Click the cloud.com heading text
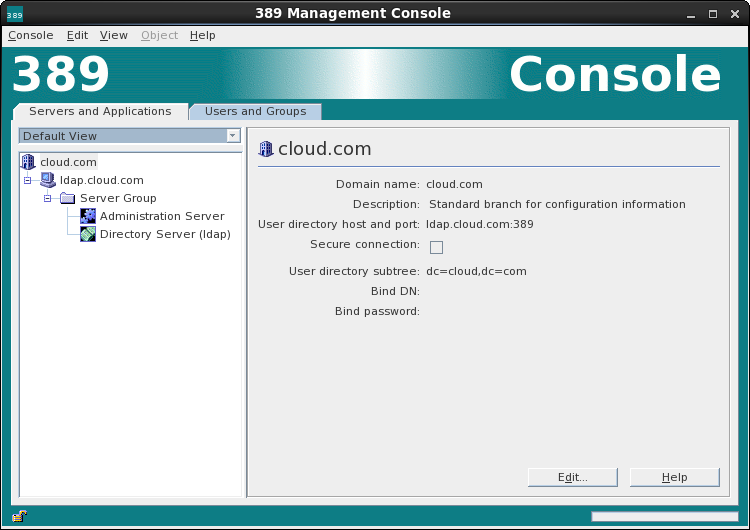 coord(324,149)
